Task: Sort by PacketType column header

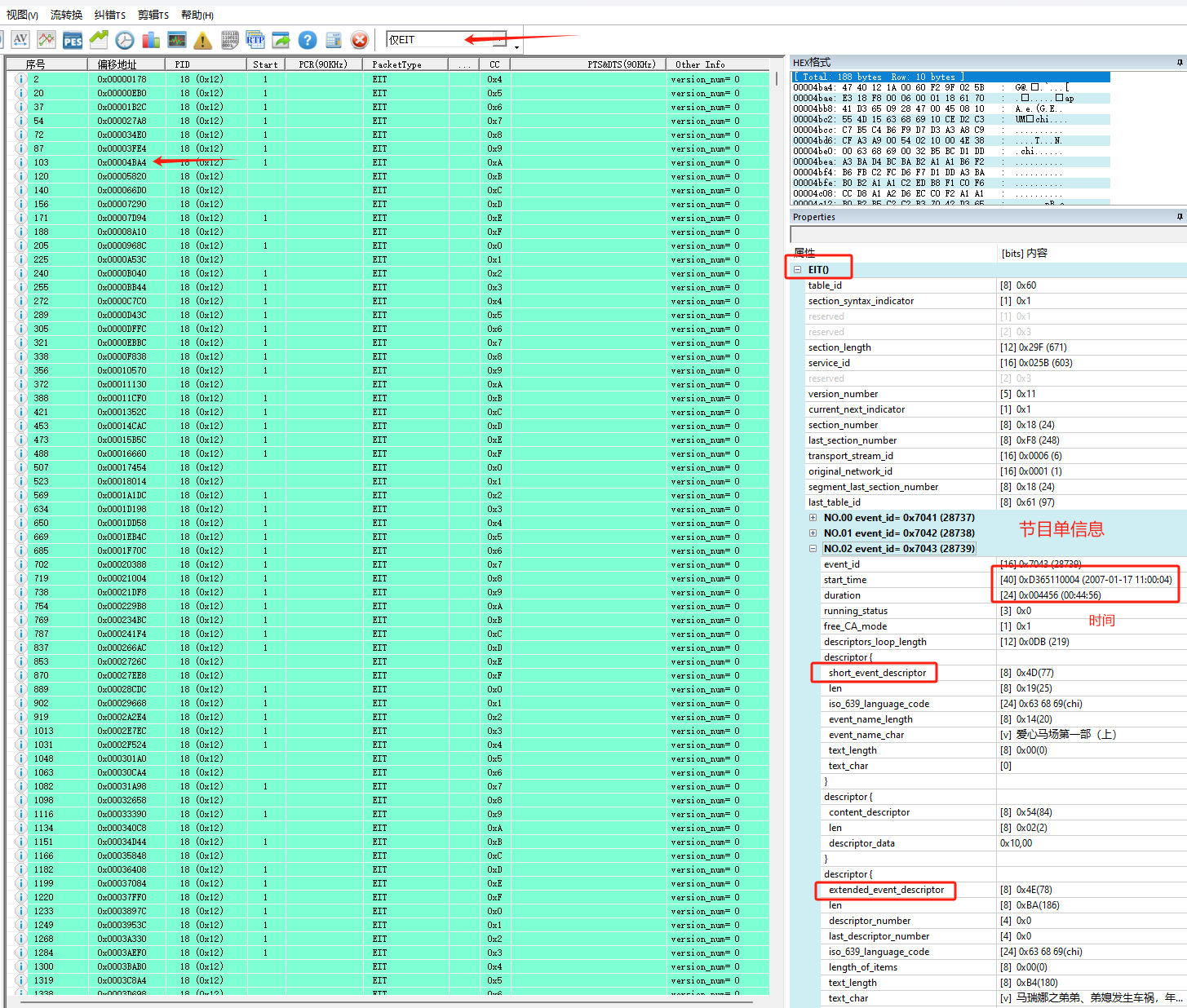Action: (405, 64)
